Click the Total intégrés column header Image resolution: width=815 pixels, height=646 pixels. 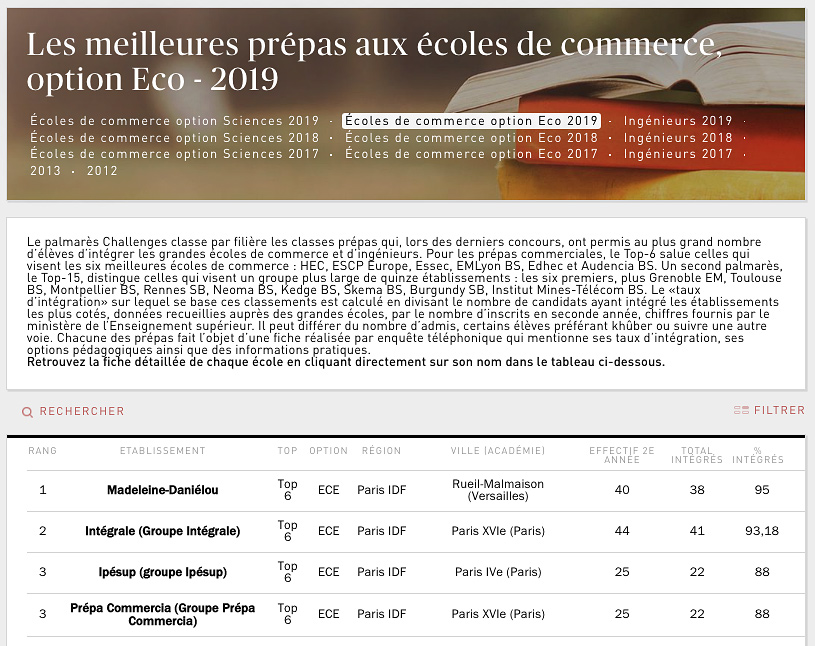coord(697,455)
